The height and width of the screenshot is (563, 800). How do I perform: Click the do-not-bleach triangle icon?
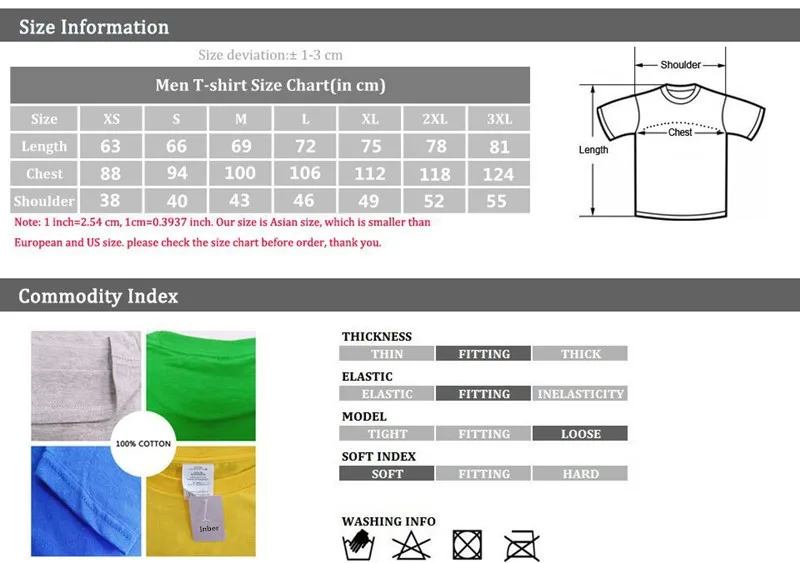coord(411,545)
